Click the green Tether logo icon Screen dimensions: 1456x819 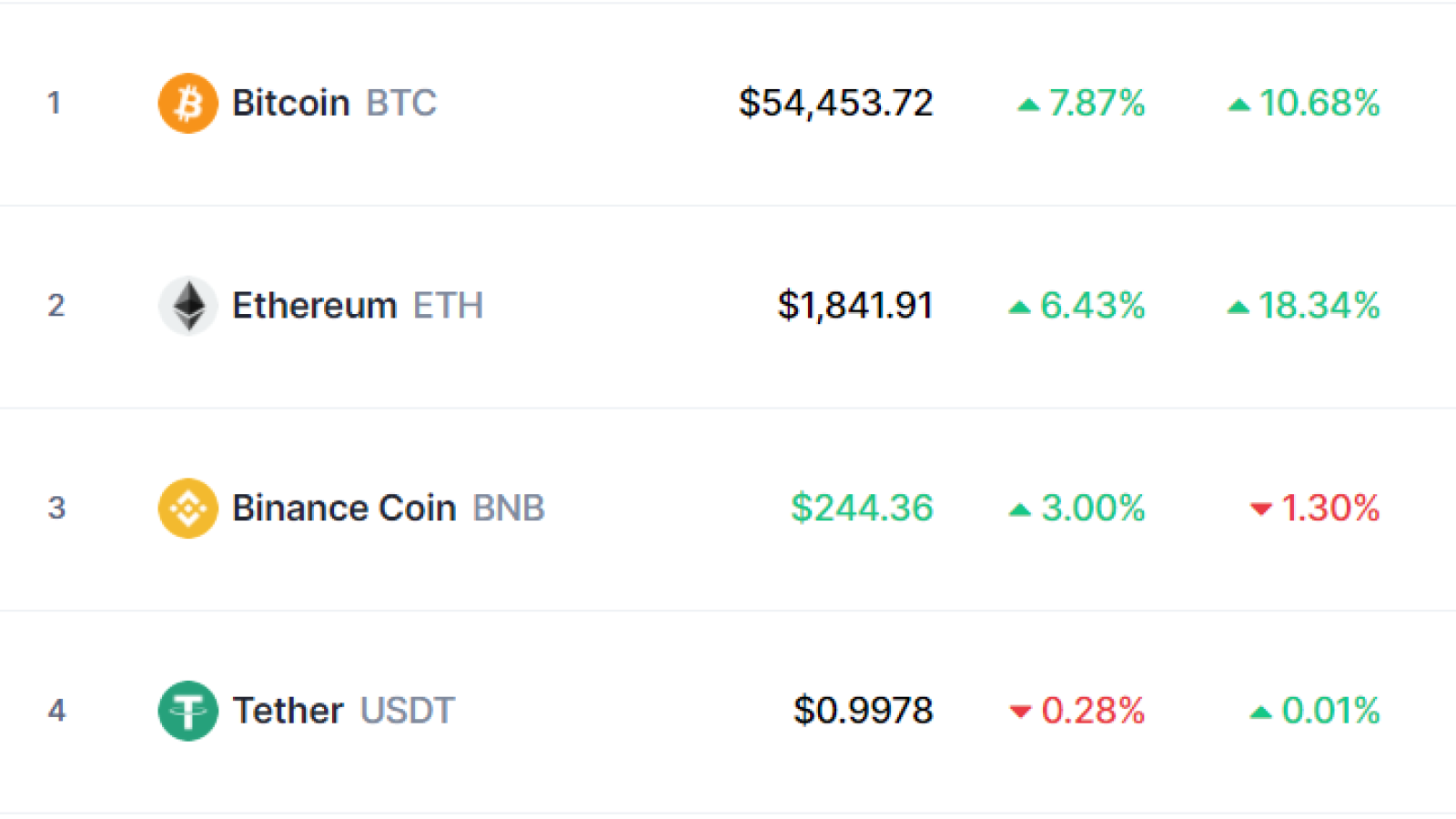click(187, 711)
